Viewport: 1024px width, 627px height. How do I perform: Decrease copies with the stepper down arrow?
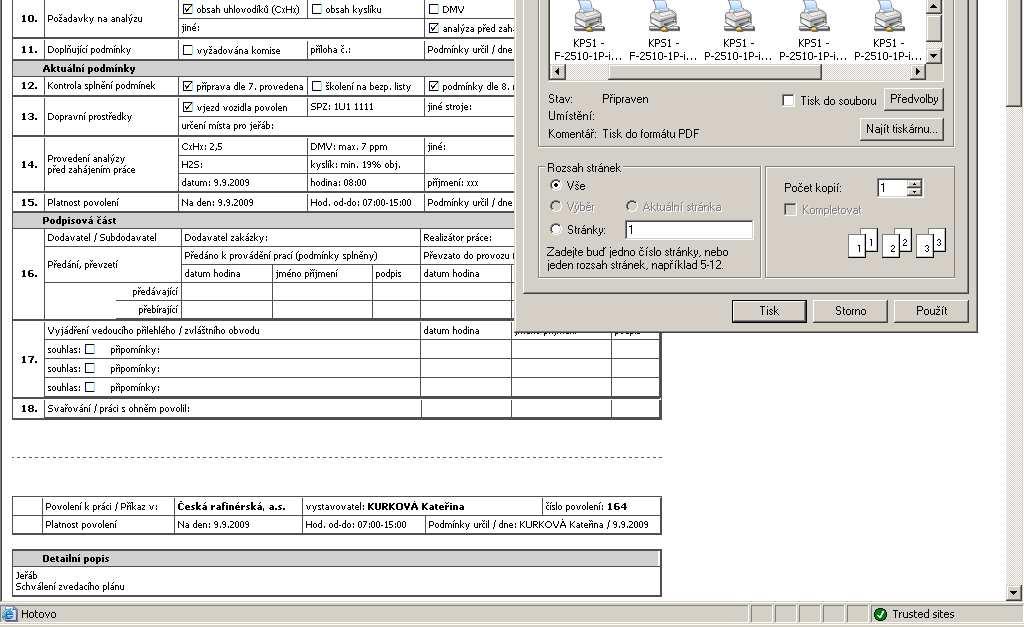click(x=915, y=192)
